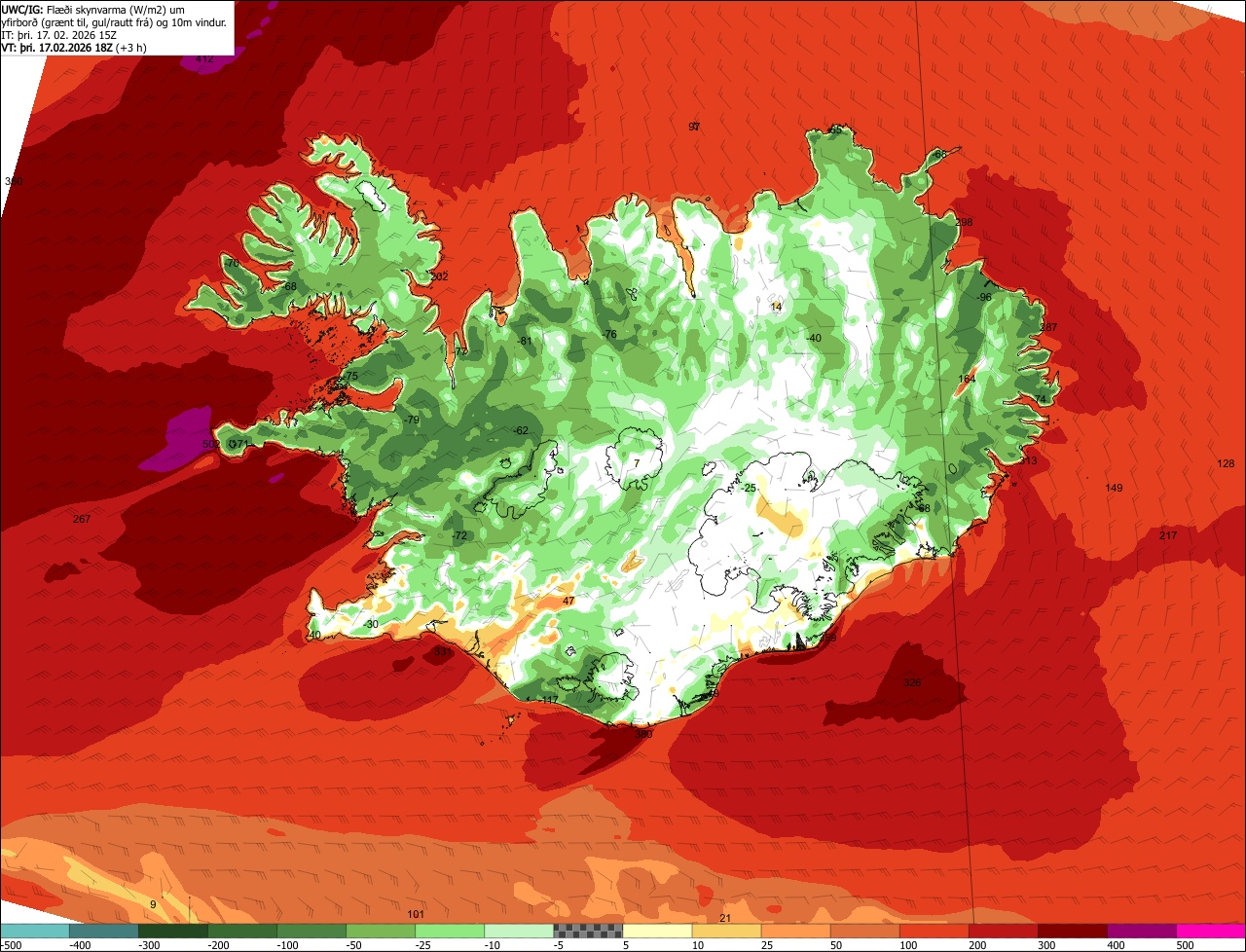Select the legend swatch between -400 and -300
Image resolution: width=1246 pixels, height=952 pixels.
104,931
